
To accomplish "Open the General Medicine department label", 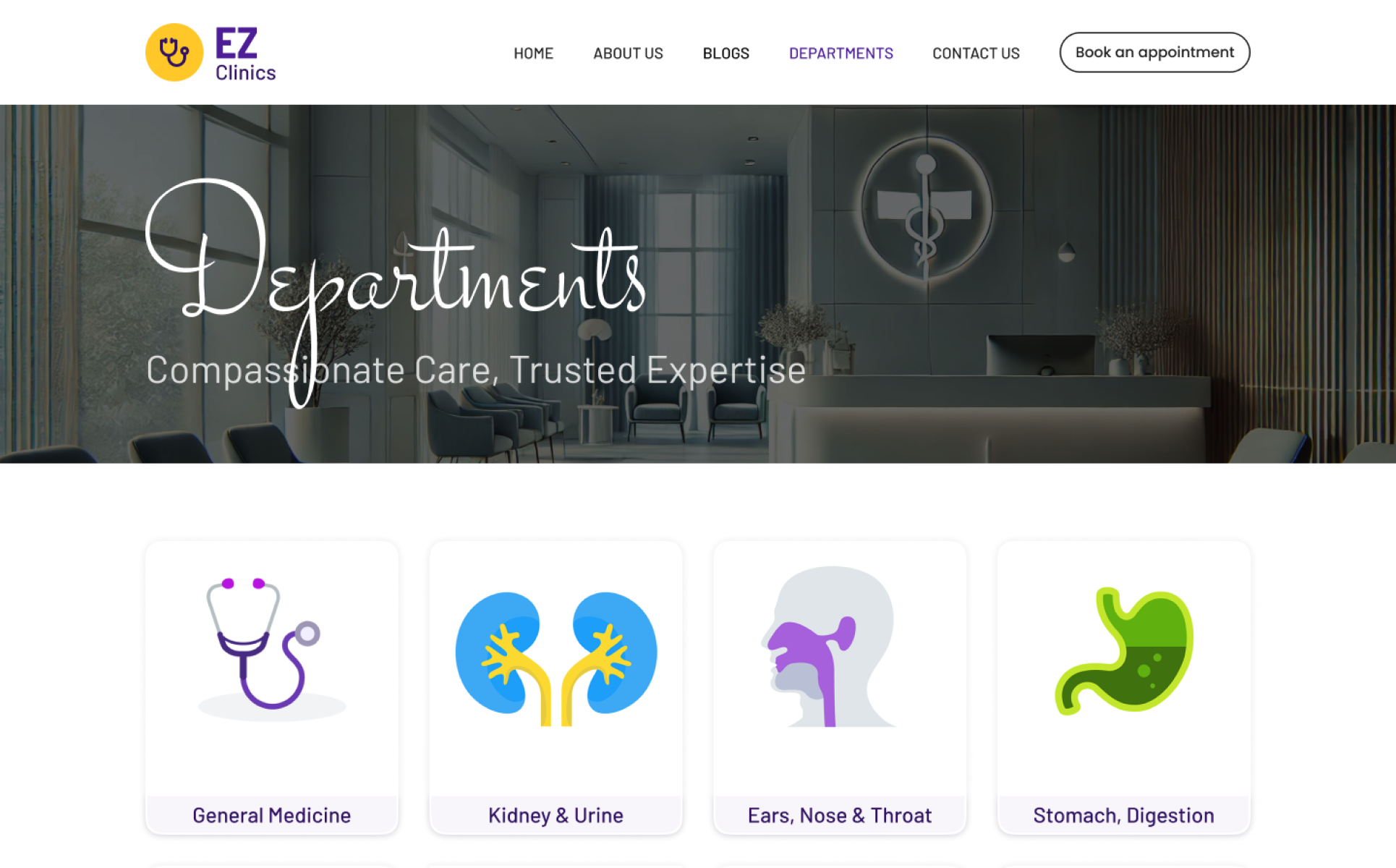I will pos(271,815).
